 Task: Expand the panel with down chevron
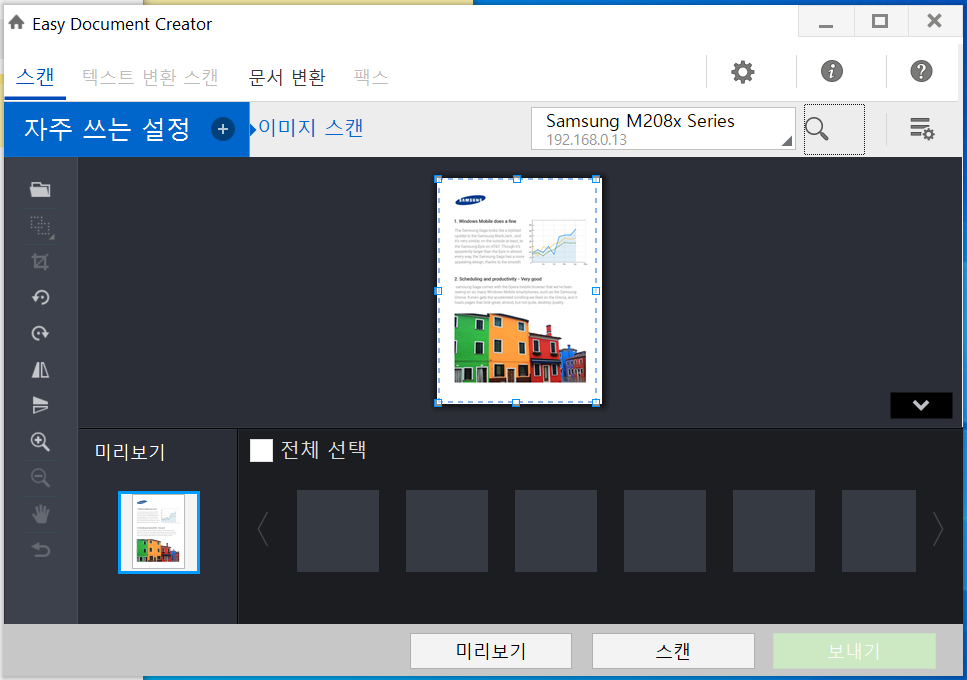921,405
